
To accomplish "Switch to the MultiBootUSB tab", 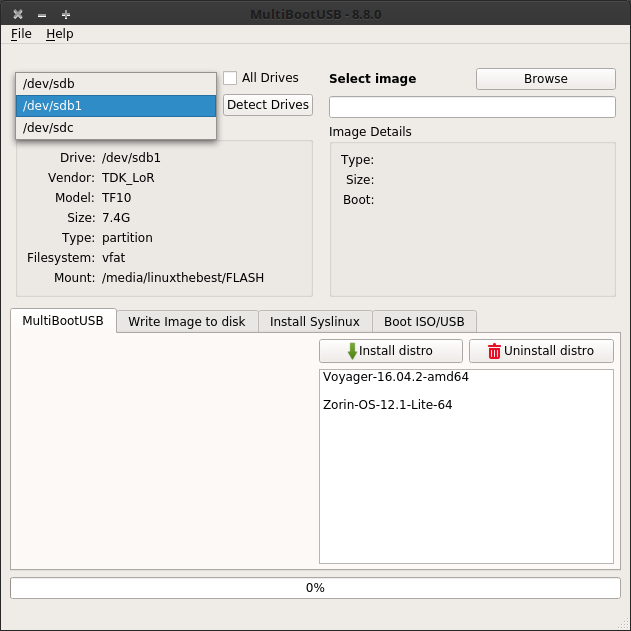I will [63, 321].
